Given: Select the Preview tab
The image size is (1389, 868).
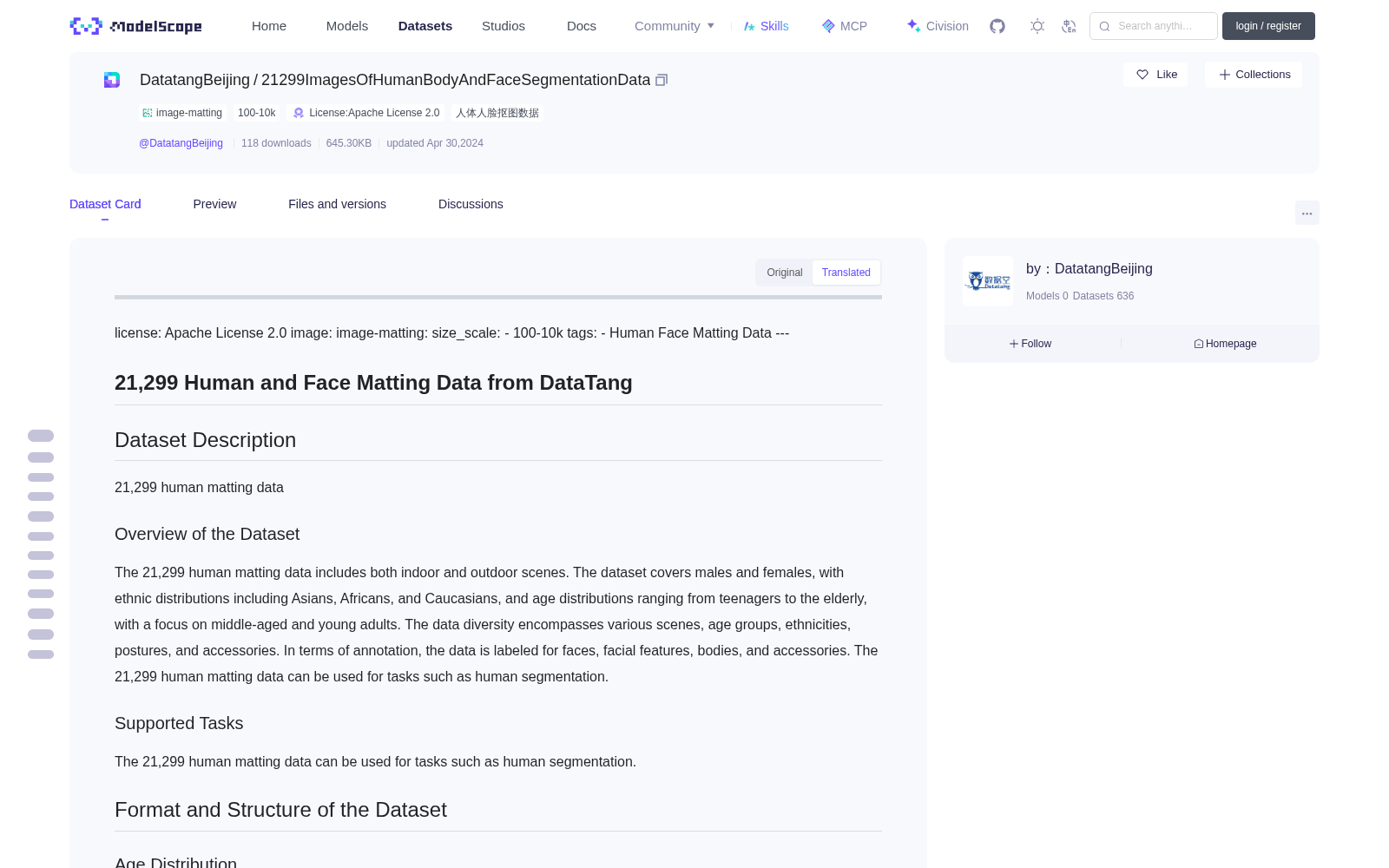Looking at the screenshot, I should click(x=214, y=204).
